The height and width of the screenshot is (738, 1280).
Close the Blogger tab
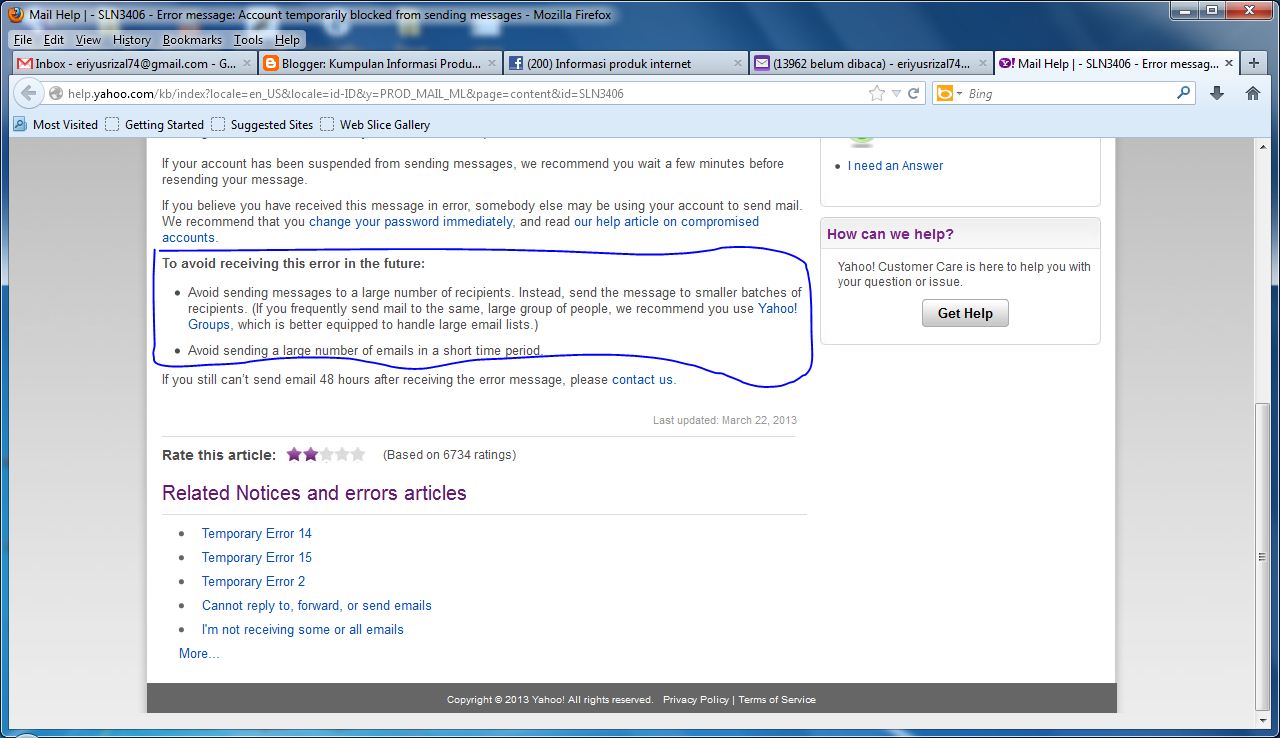coord(491,63)
